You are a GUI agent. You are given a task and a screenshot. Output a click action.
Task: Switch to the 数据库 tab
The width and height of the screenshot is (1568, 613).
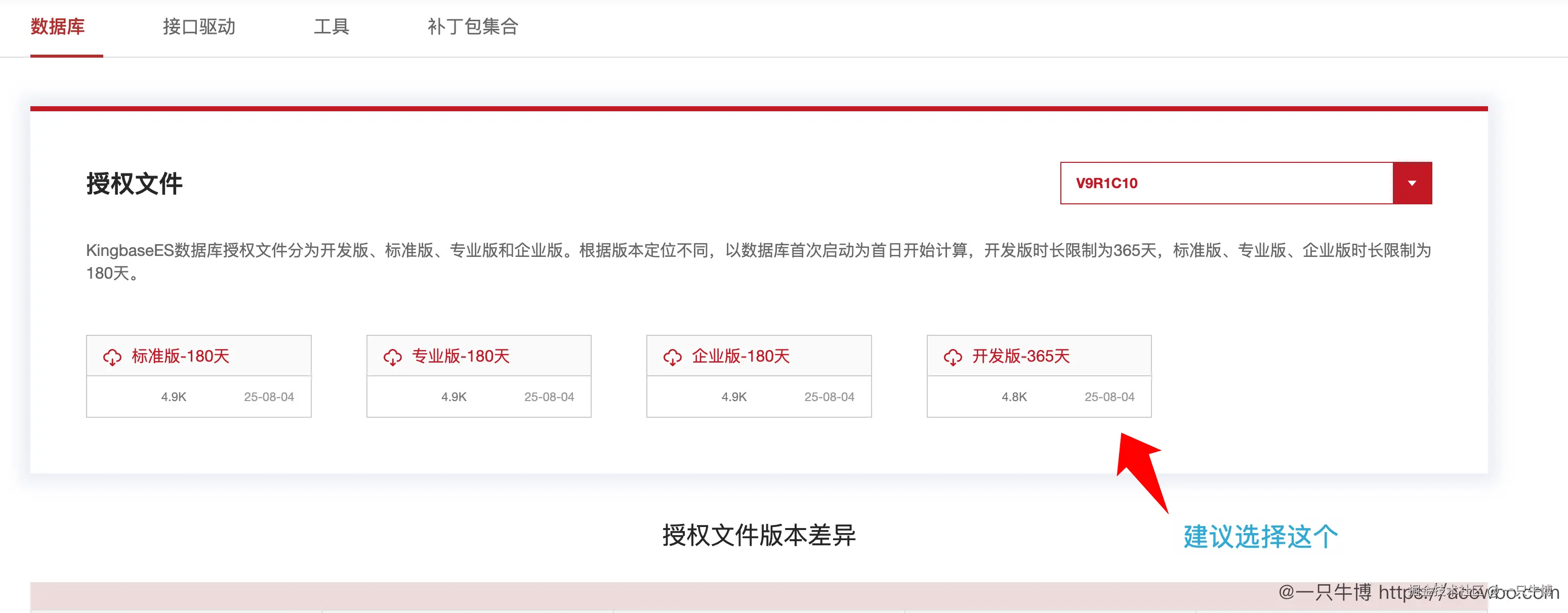pyautogui.click(x=58, y=27)
